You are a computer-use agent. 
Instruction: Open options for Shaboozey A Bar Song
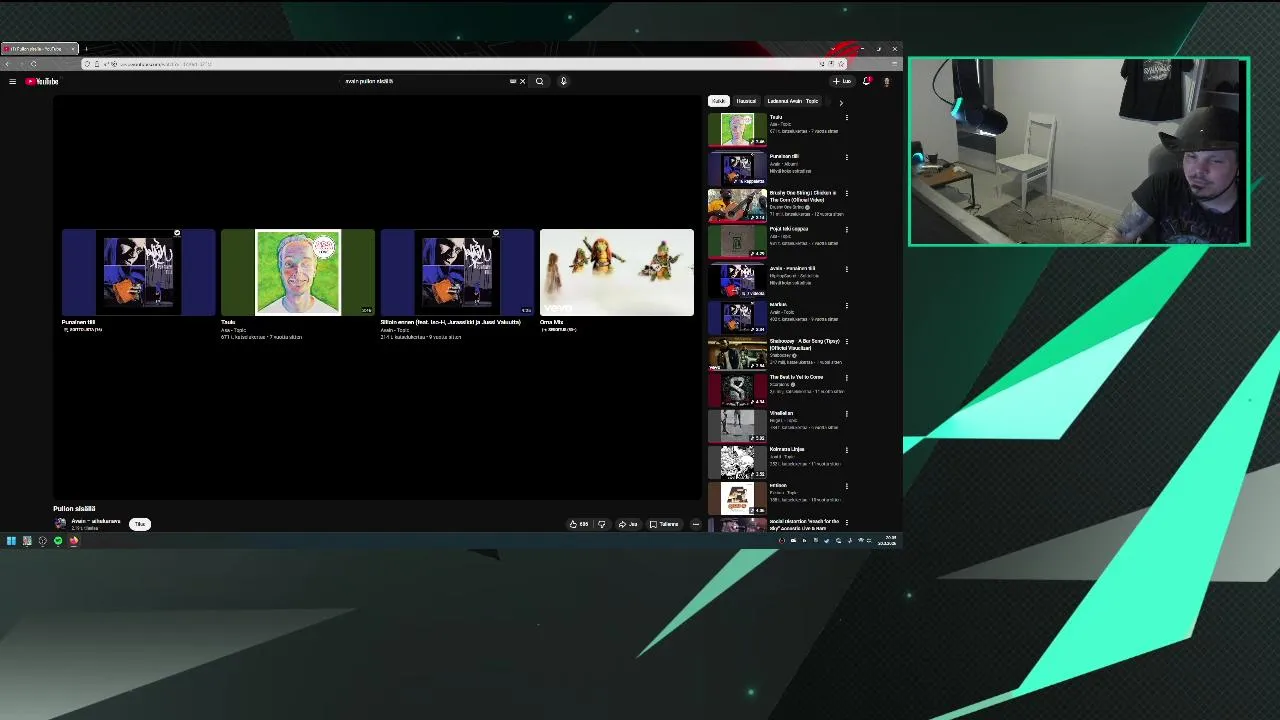847,341
